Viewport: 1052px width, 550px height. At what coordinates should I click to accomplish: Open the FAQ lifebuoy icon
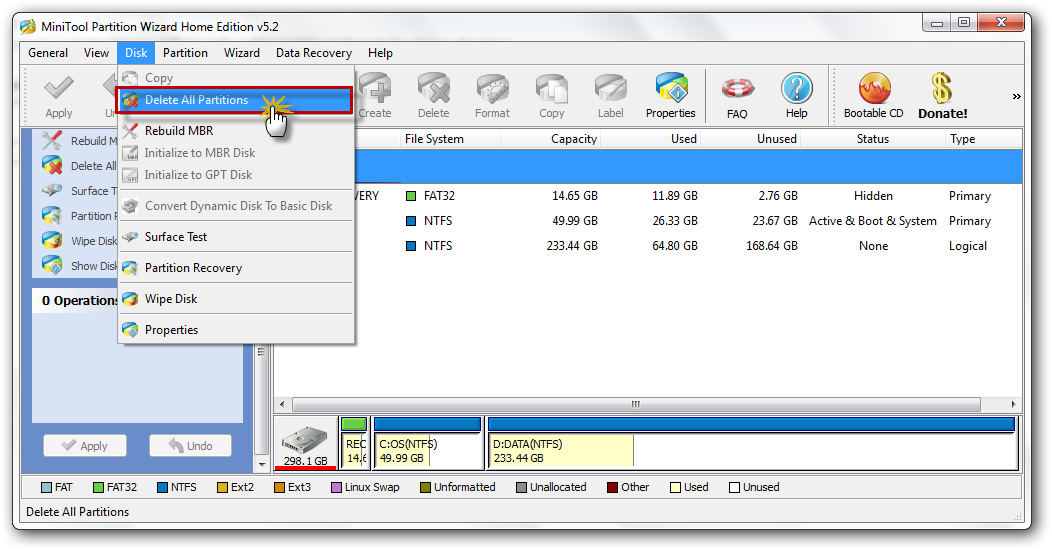click(x=737, y=88)
